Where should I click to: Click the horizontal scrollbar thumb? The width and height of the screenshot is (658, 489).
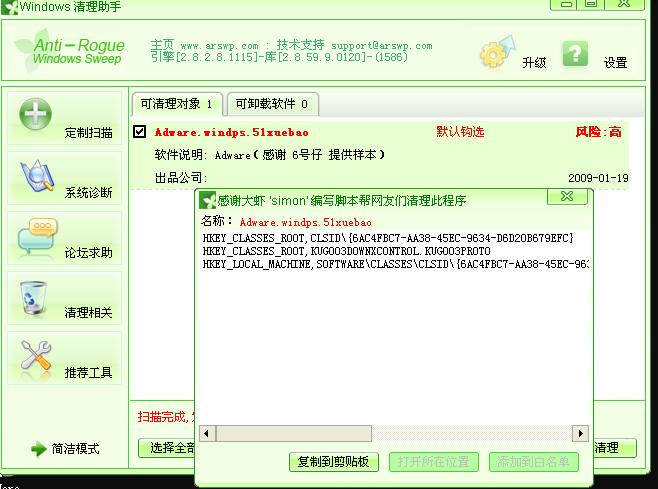[293, 433]
